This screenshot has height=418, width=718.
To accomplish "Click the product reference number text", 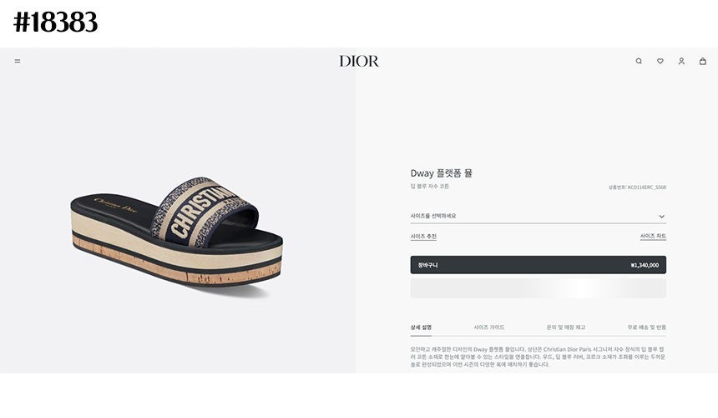I will pos(637,187).
